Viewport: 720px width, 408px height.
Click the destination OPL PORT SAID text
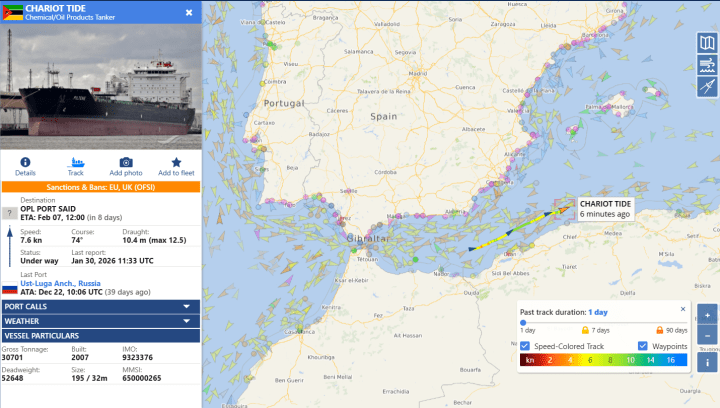tap(48, 209)
